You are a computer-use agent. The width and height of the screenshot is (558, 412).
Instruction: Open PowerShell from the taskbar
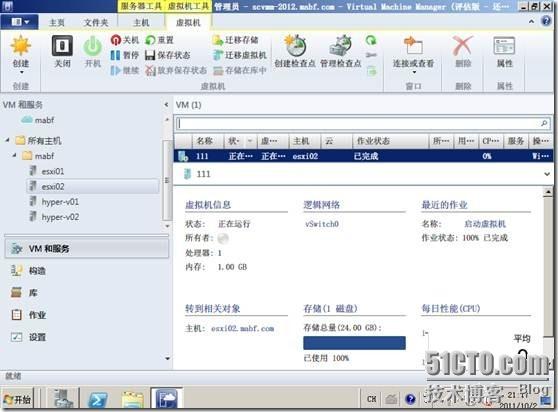pyautogui.click(x=98, y=399)
